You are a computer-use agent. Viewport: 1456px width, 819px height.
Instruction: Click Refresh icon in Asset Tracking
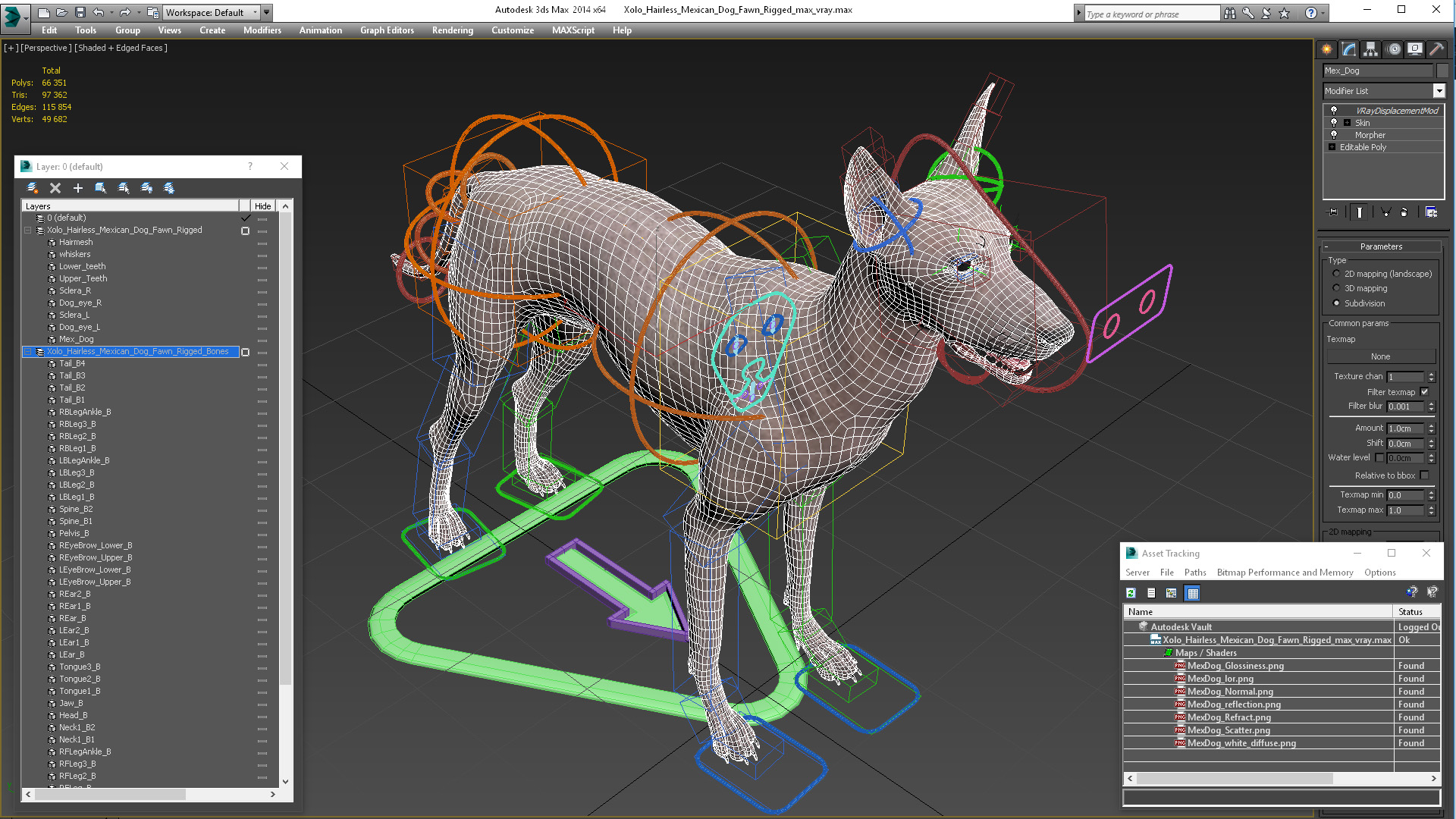pyautogui.click(x=1131, y=593)
